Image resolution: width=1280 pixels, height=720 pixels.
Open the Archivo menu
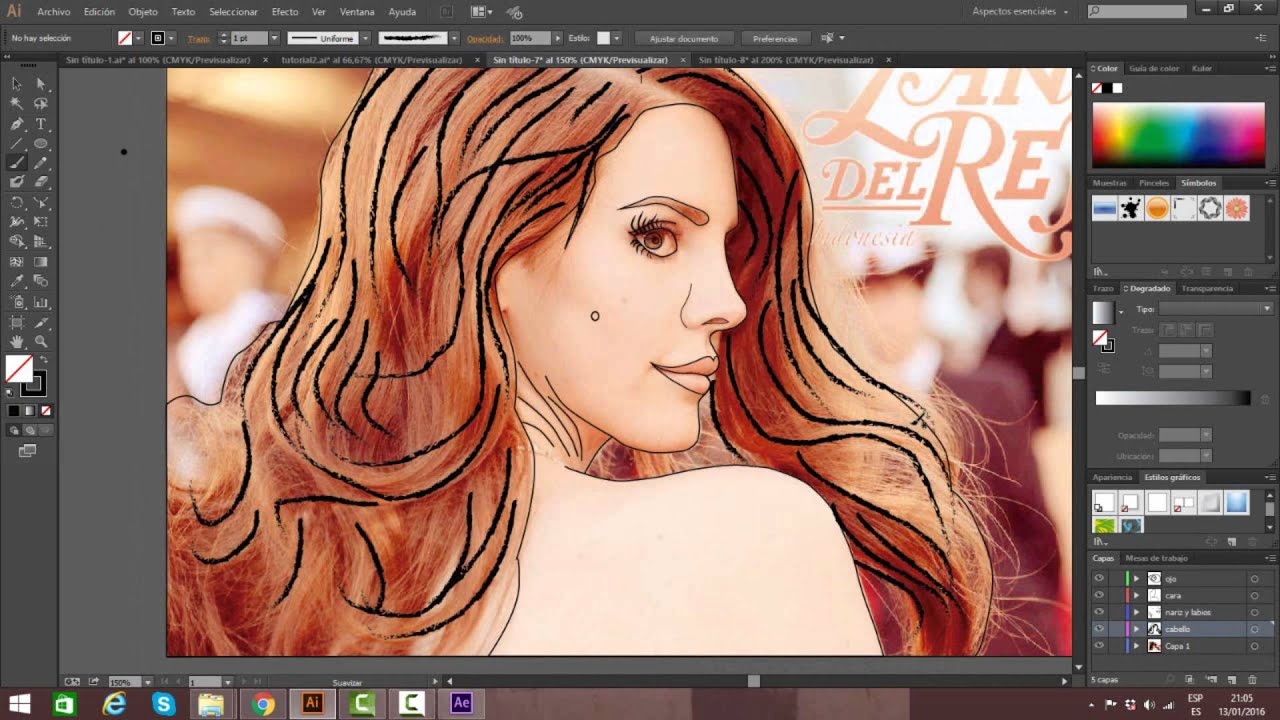coord(53,12)
